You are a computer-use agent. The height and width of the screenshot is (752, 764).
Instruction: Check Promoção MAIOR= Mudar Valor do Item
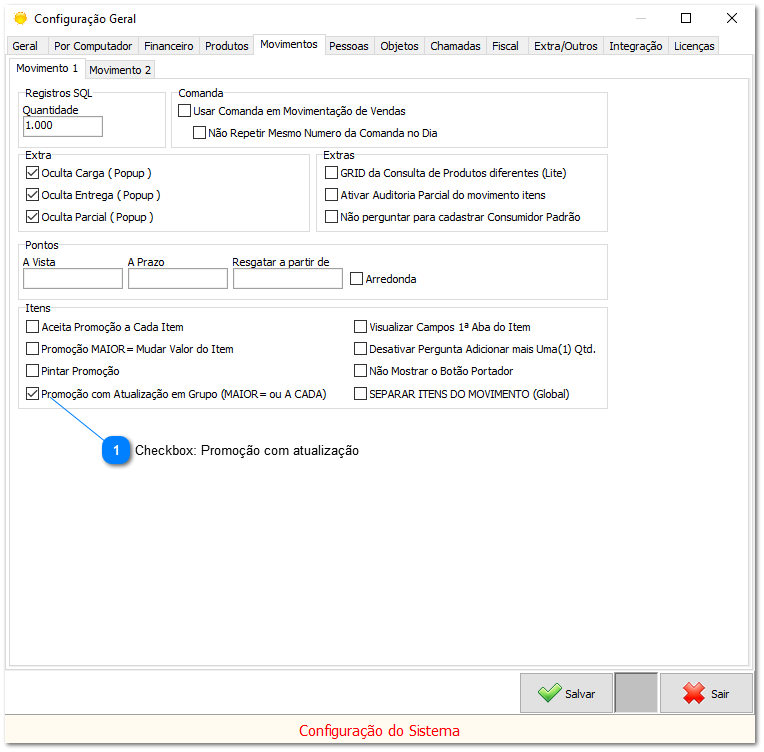point(32,348)
